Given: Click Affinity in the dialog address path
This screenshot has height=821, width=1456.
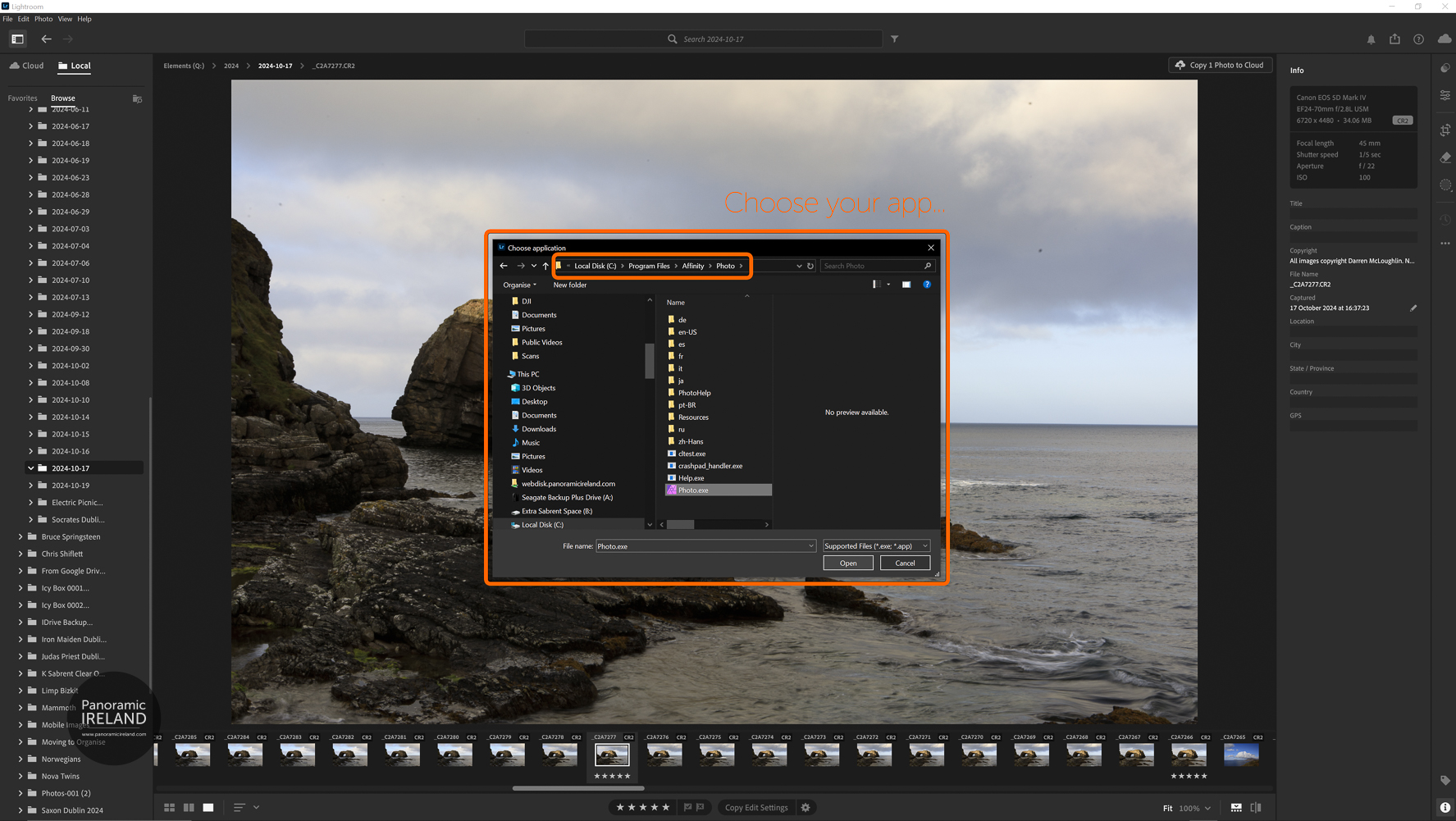Looking at the screenshot, I should [693, 266].
